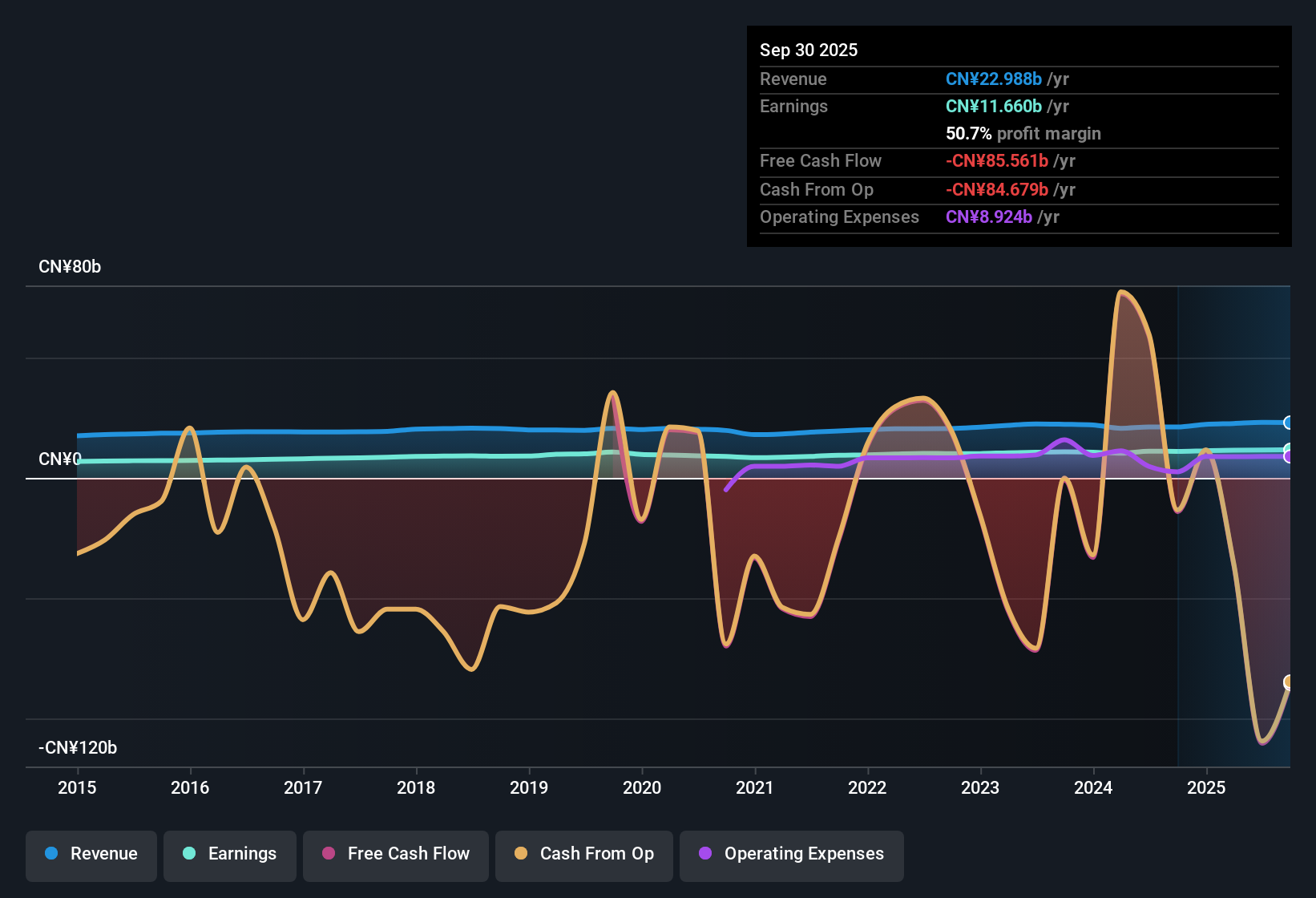
Task: Select the 2025 year label on the axis
Action: (1208, 788)
